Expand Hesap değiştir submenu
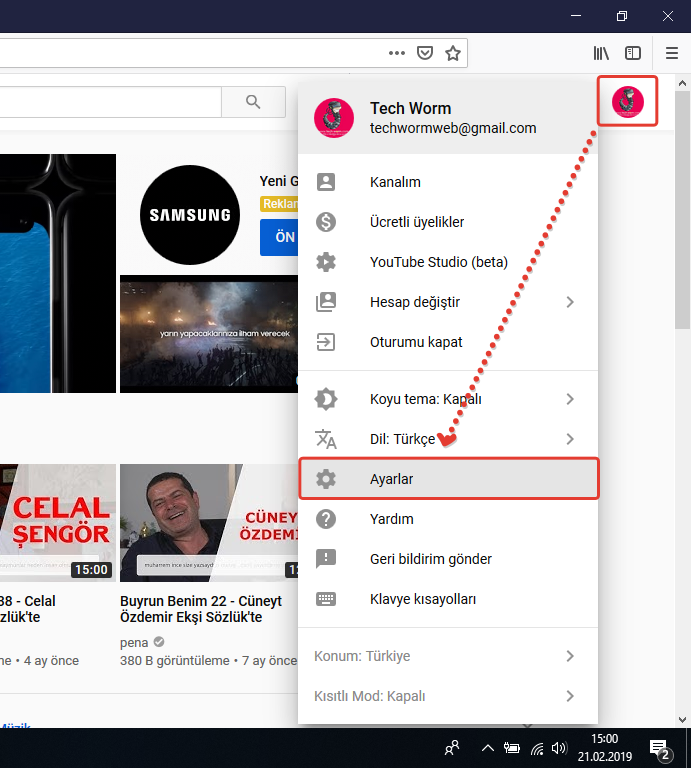 [x=448, y=302]
